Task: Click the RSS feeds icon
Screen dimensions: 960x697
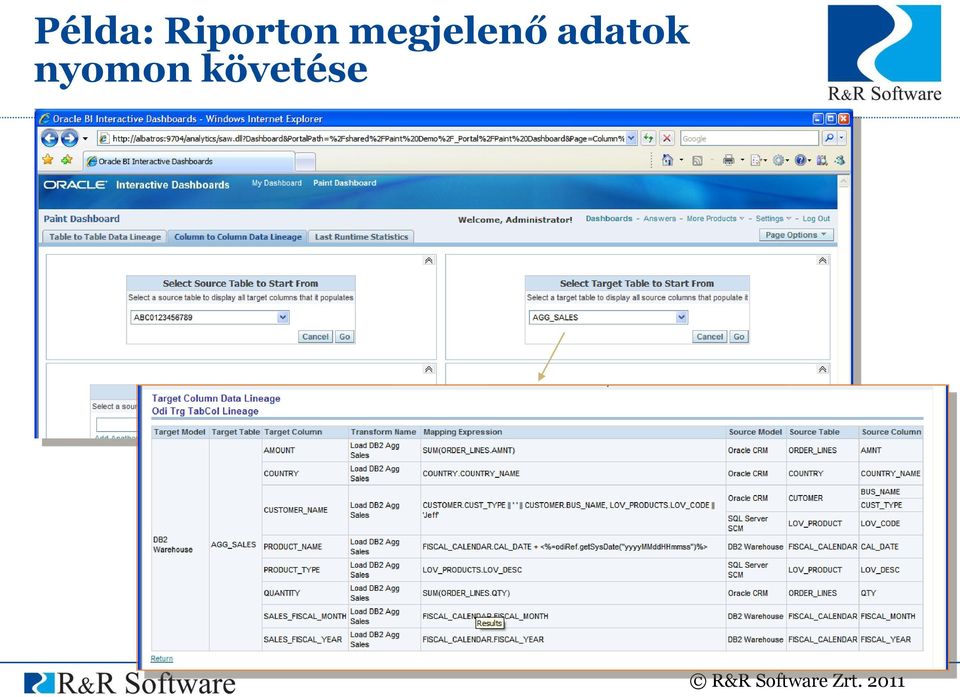Action: tap(697, 160)
